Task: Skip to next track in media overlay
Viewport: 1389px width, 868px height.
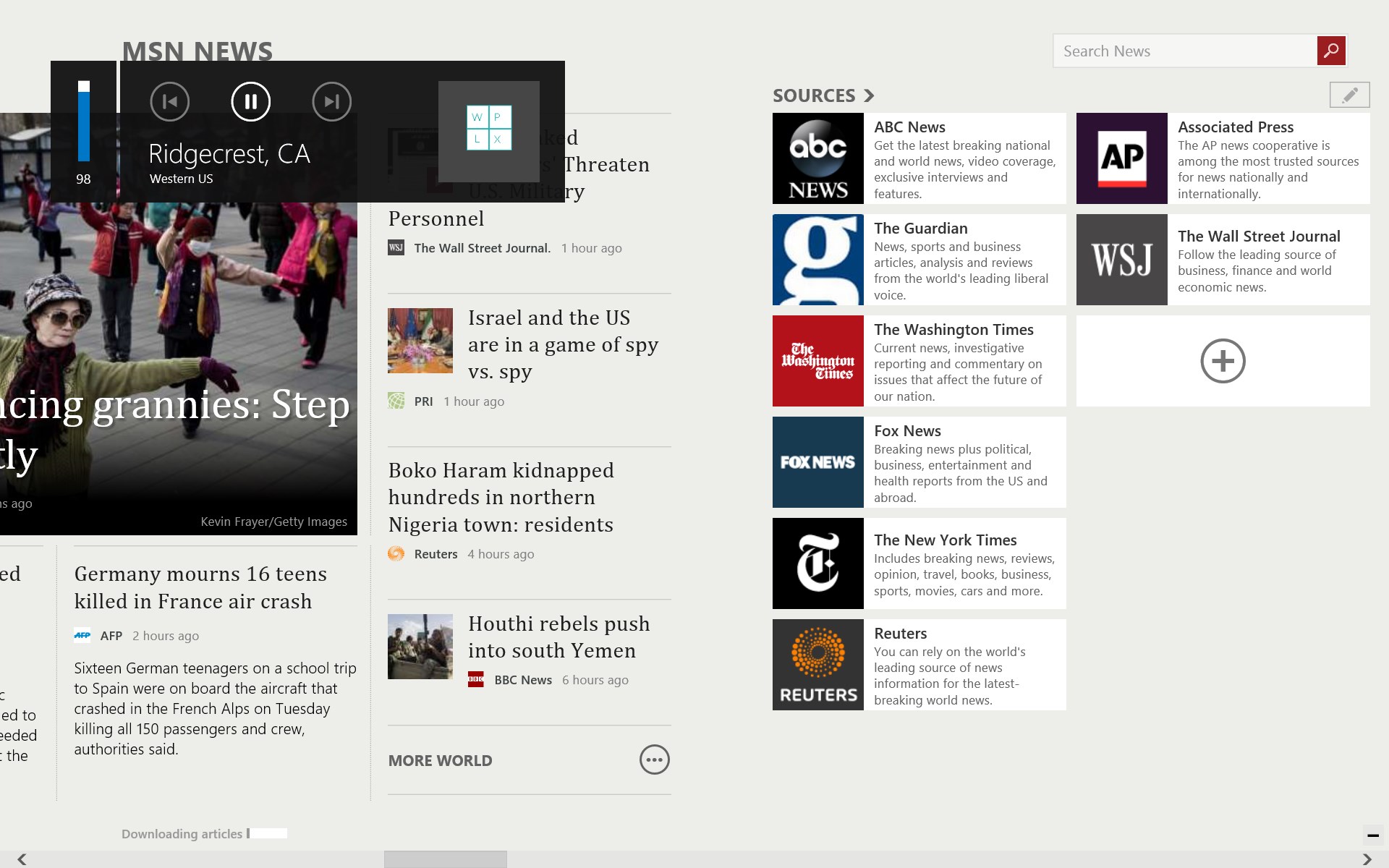Action: [331, 102]
